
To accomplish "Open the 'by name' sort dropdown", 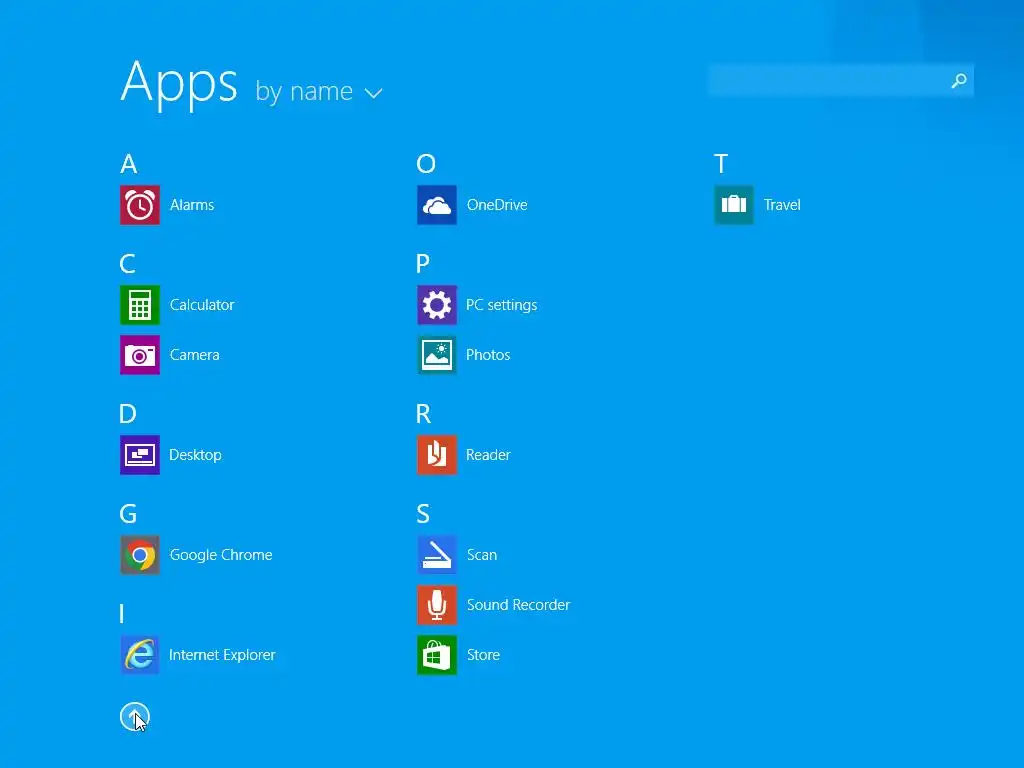I will 319,91.
